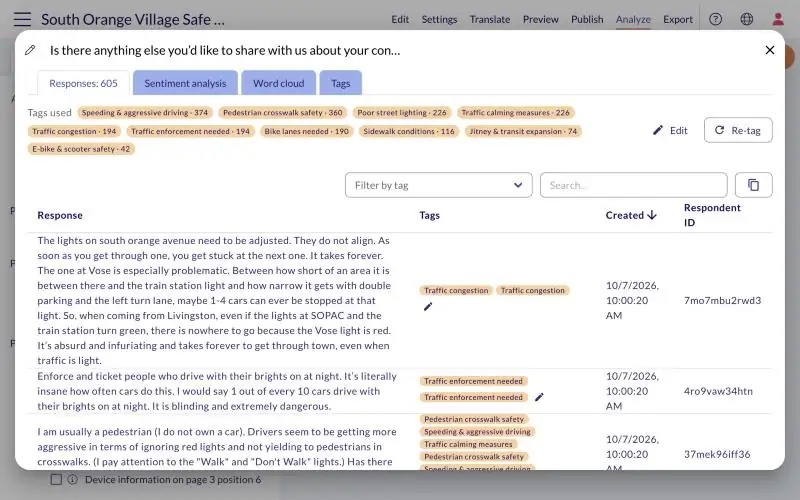Open the globe language selector
This screenshot has width=800, height=500.
tap(746, 19)
